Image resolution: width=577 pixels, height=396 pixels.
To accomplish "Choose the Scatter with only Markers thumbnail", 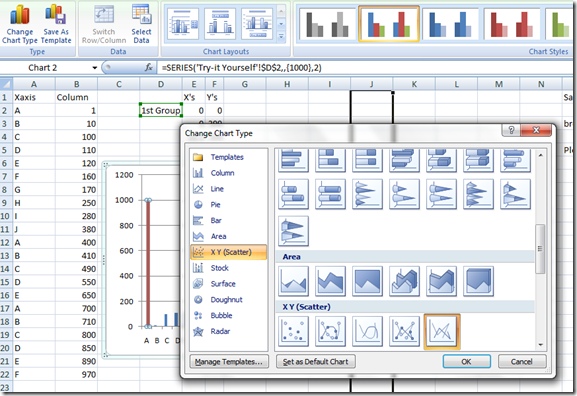I will (293, 331).
